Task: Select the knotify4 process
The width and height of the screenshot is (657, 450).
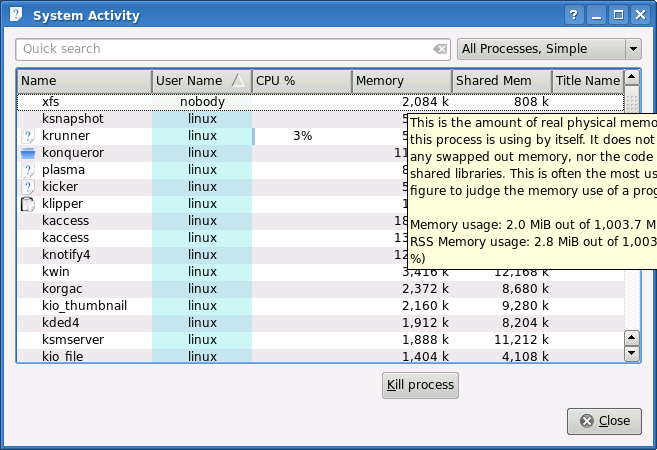Action: pyautogui.click(x=66, y=255)
